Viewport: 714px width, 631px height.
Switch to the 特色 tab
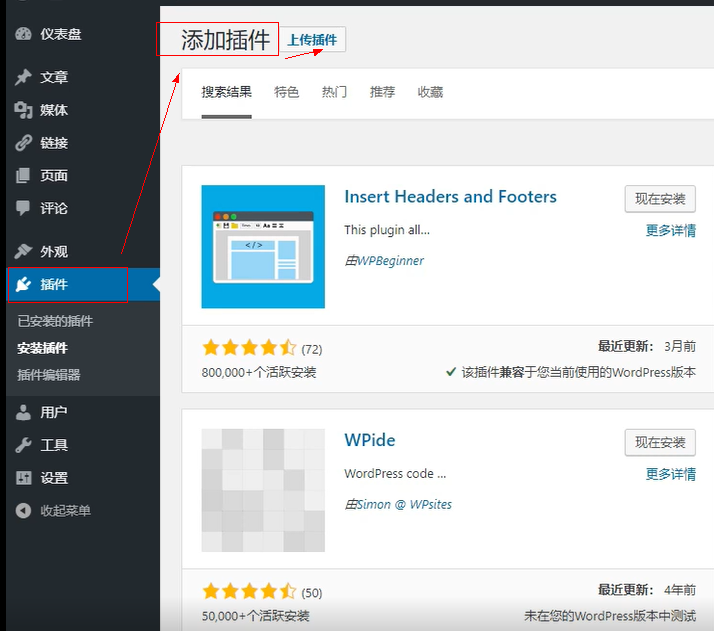286,92
